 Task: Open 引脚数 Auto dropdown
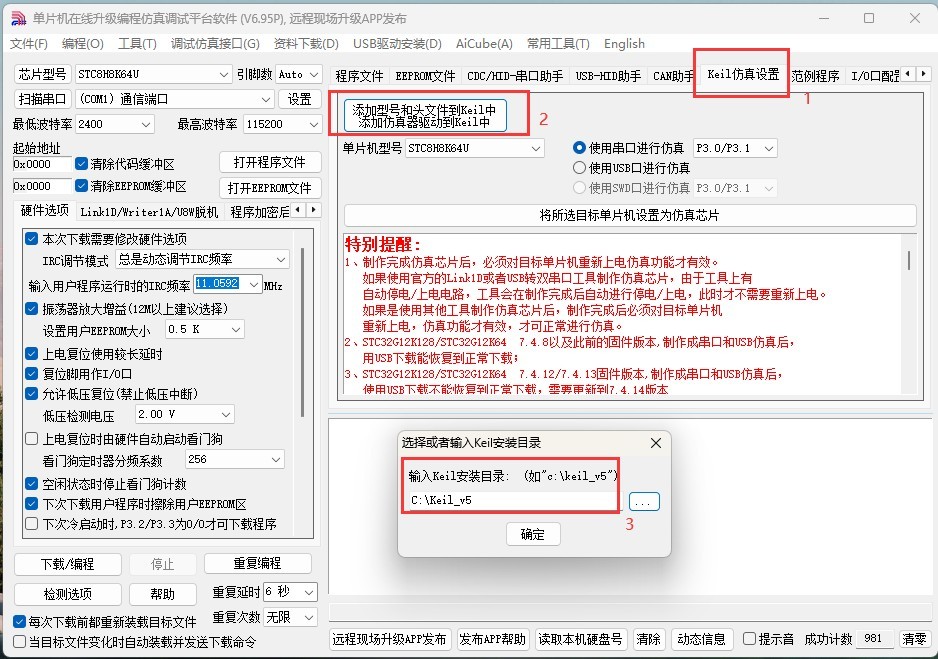299,74
